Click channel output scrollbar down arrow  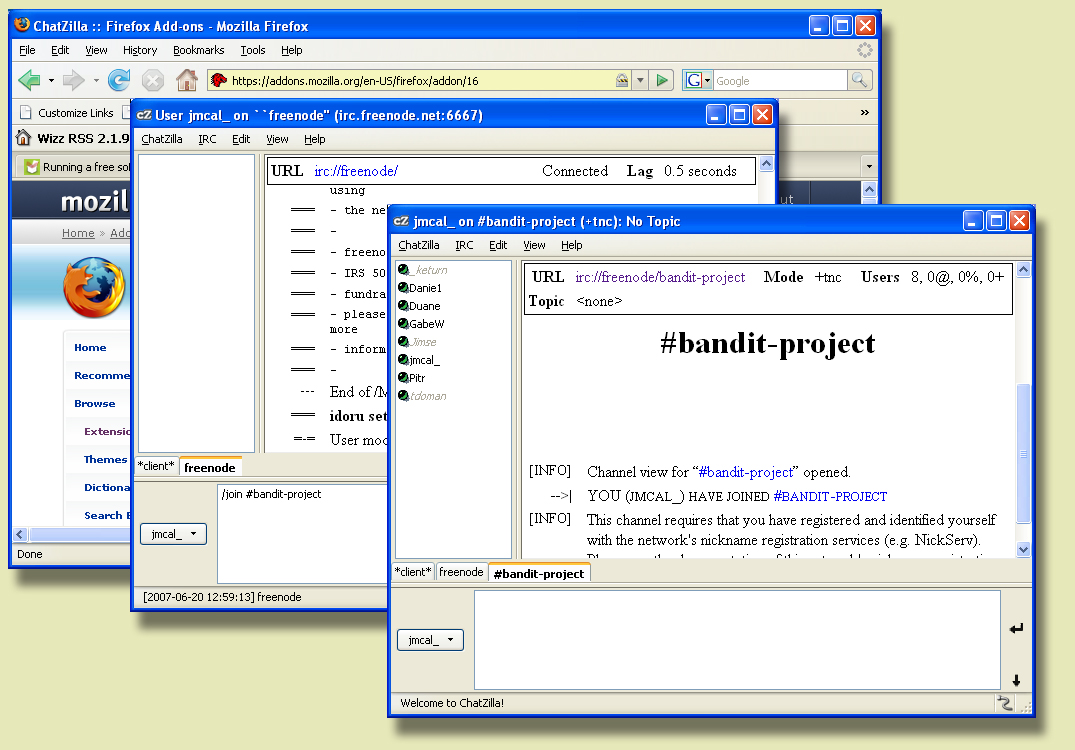click(1023, 548)
